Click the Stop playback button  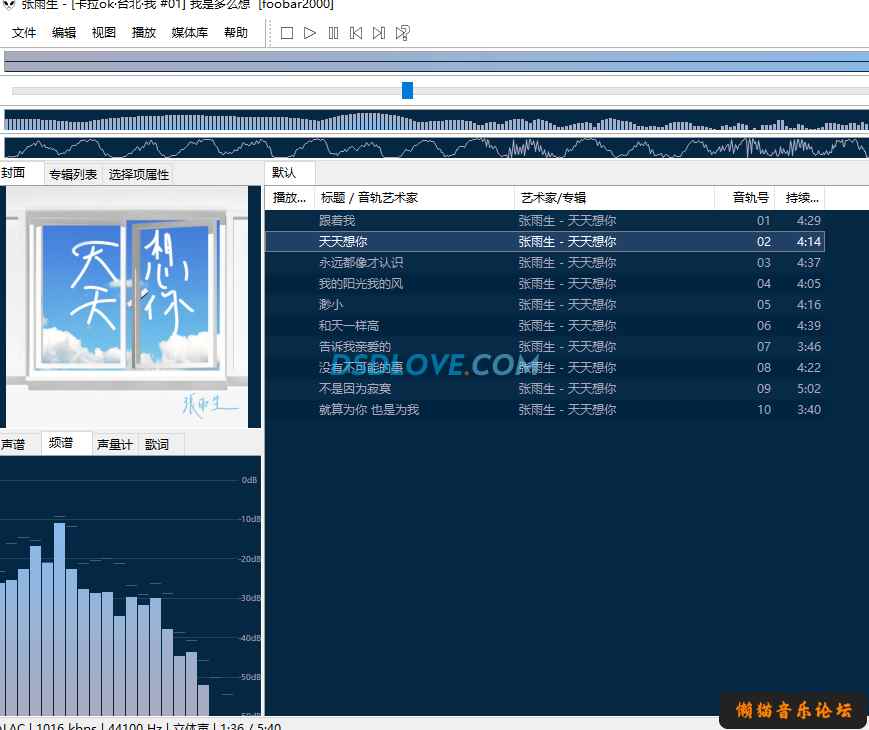pos(287,33)
